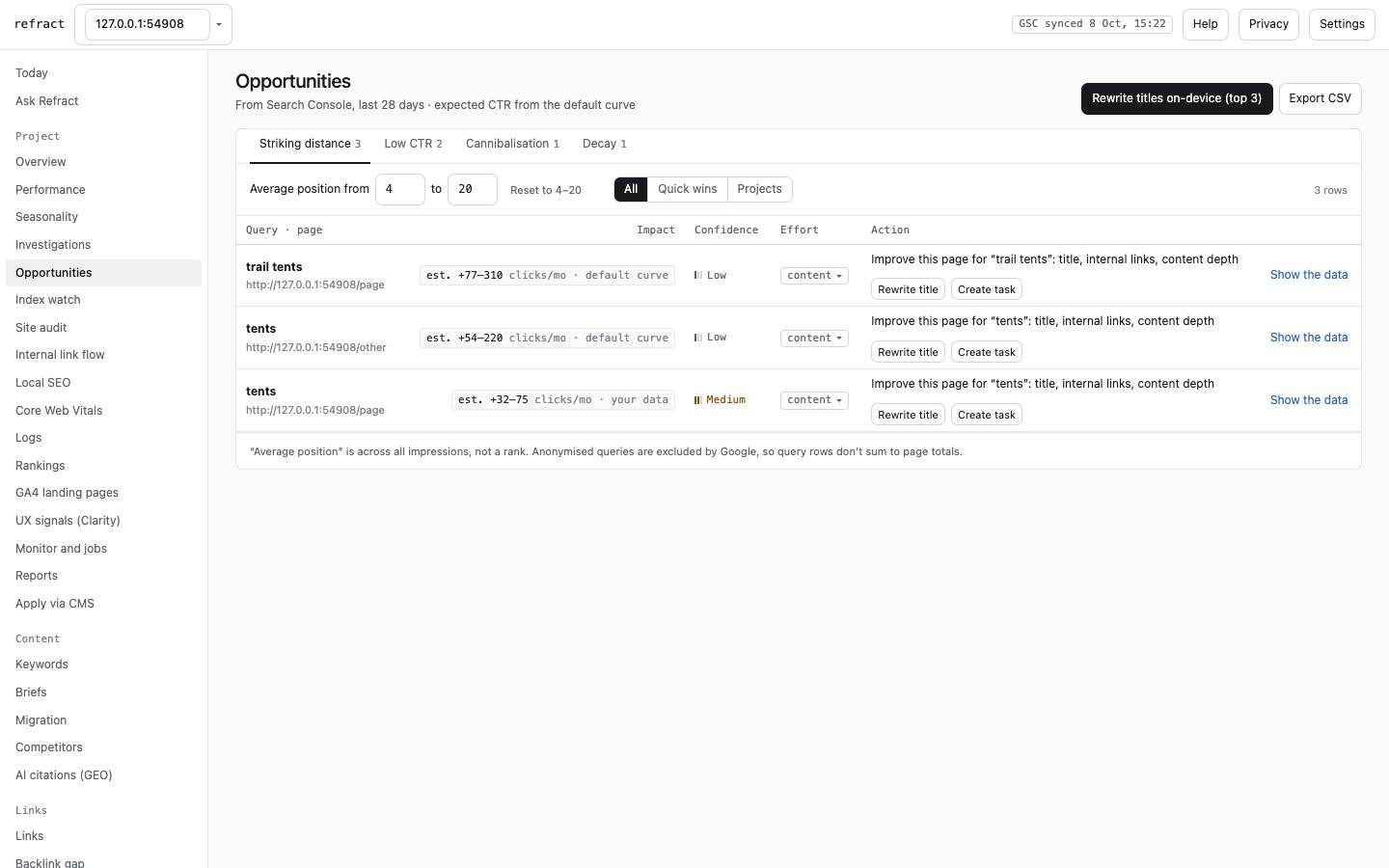The image size is (1389, 868).
Task: Click the "est. +32–75" impact estimate
Action: pyautogui.click(x=563, y=400)
